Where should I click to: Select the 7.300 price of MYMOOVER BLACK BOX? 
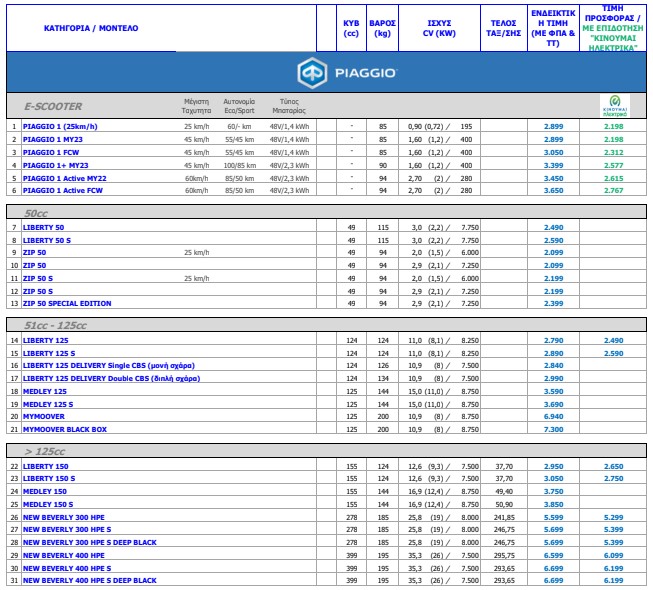pos(553,429)
